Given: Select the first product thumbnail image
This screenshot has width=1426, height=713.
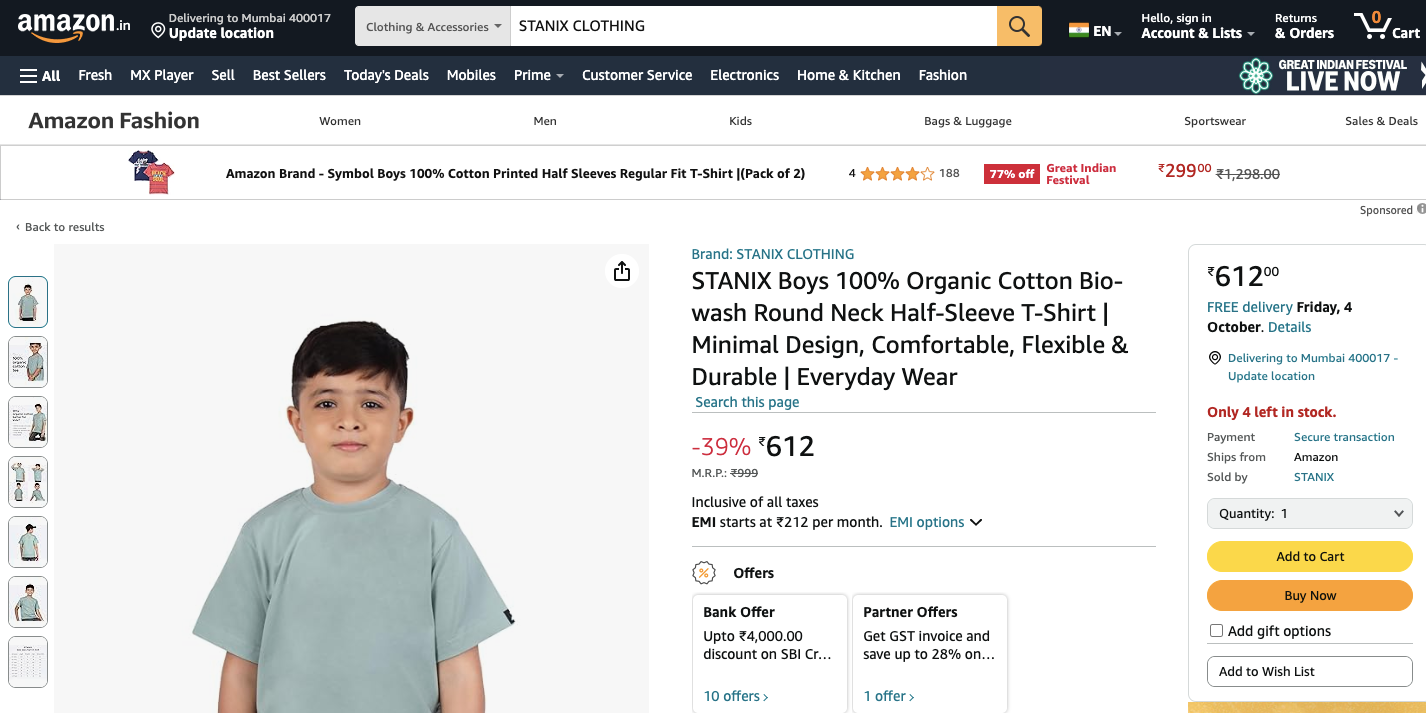Looking at the screenshot, I should pos(28,302).
